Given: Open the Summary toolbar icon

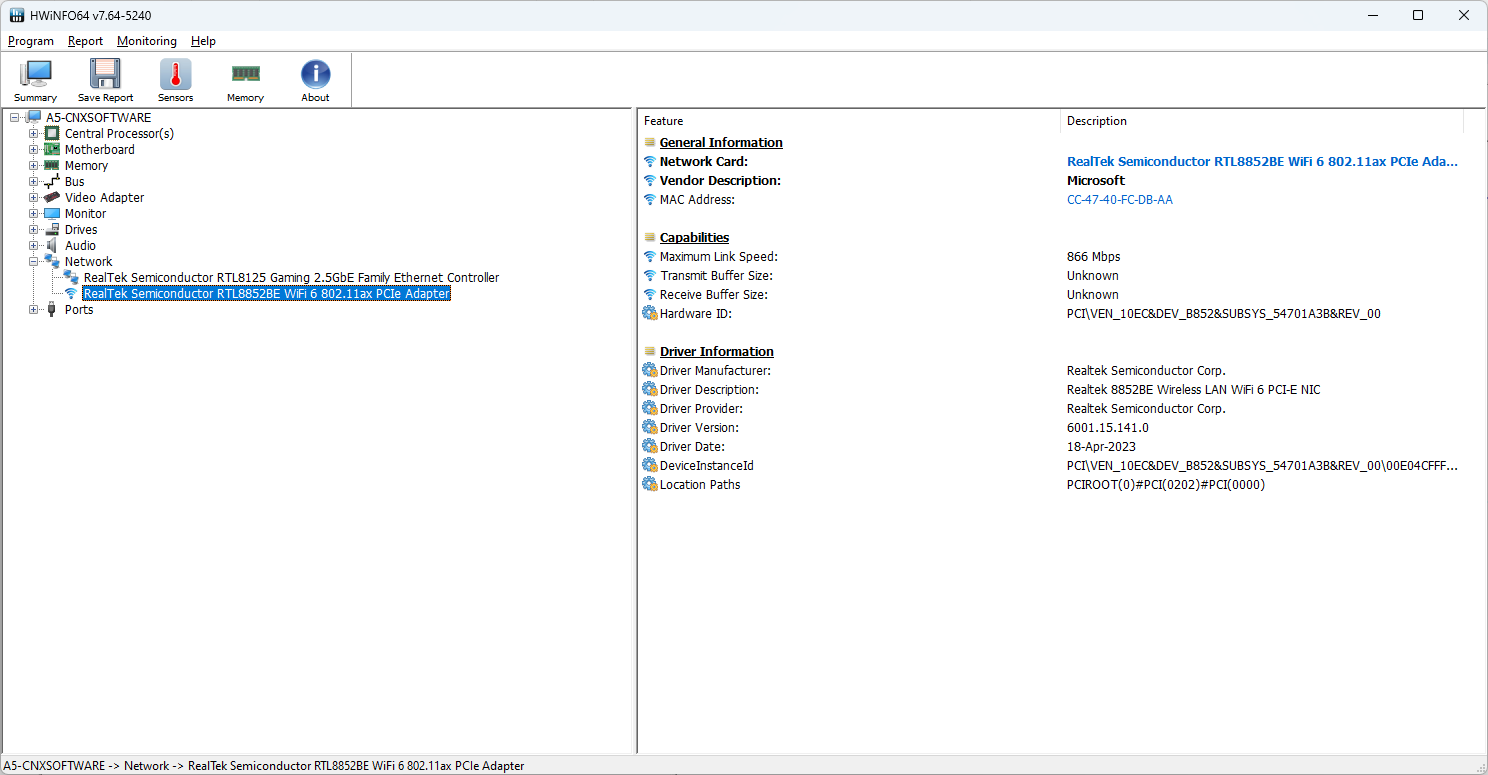Looking at the screenshot, I should pyautogui.click(x=35, y=75).
